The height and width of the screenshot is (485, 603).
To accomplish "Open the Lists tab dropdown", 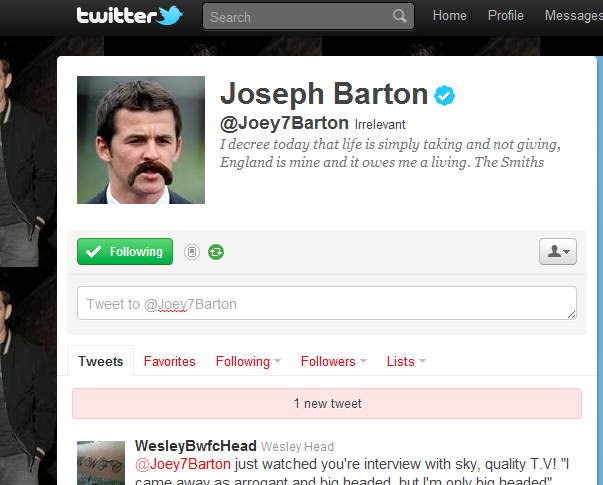I will (422, 362).
